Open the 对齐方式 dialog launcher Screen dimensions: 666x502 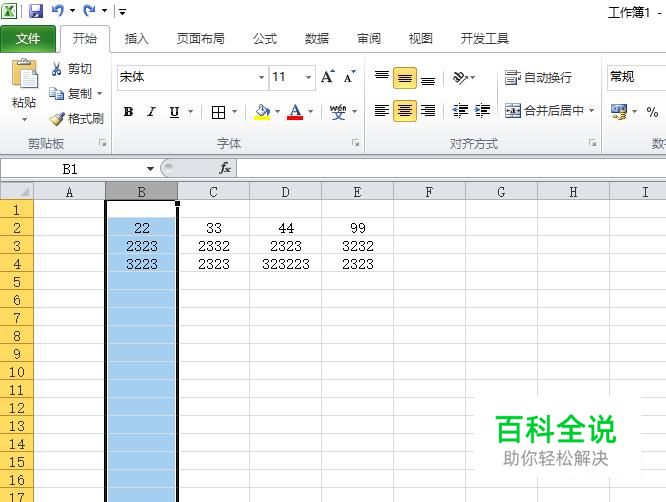coord(592,143)
